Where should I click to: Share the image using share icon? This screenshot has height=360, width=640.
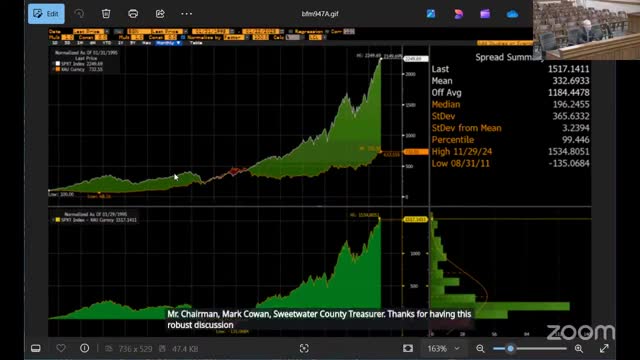click(x=160, y=13)
